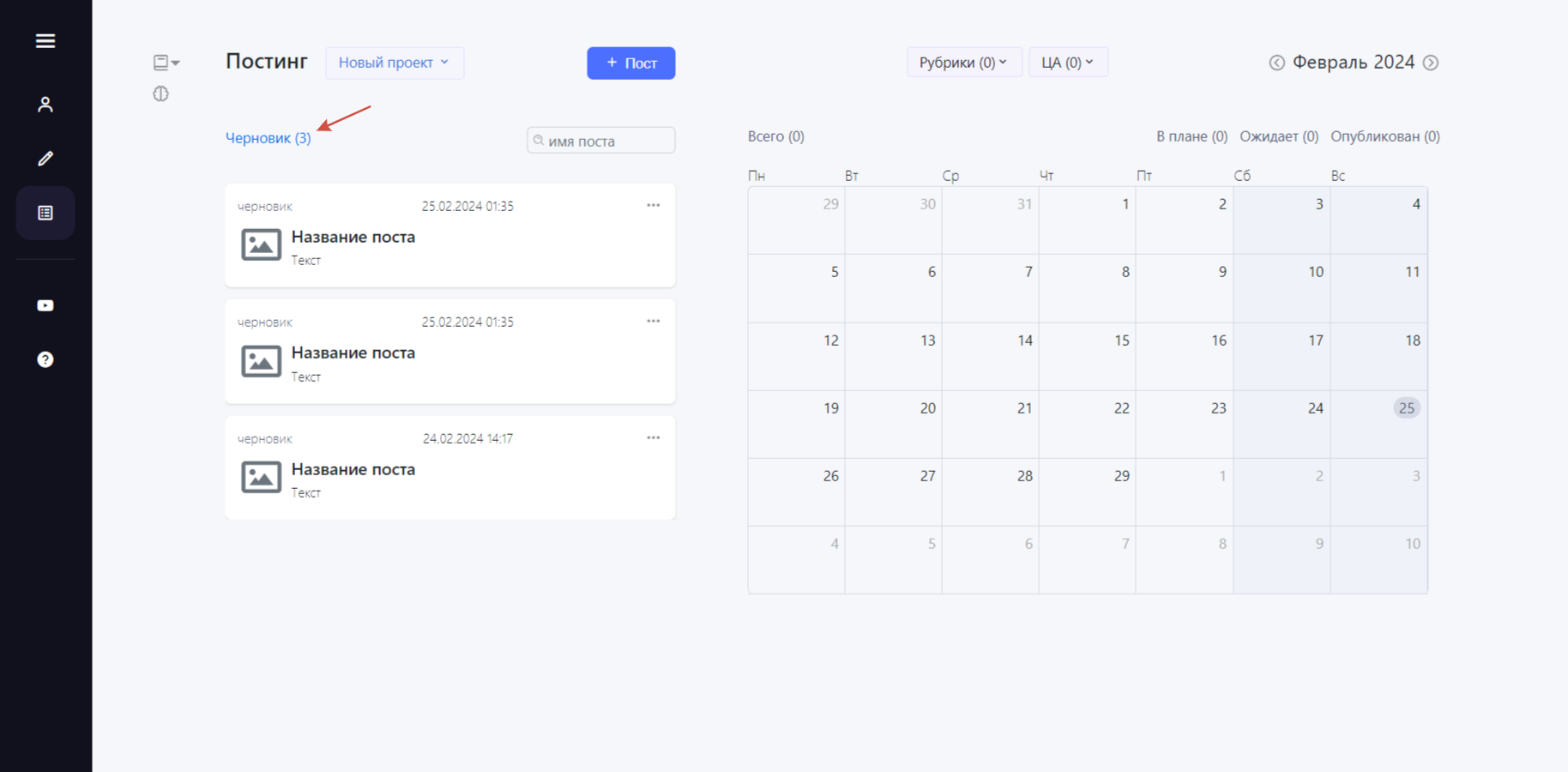Filter calendar by Опубликован (0)
The height and width of the screenshot is (772, 1568).
click(x=1385, y=136)
